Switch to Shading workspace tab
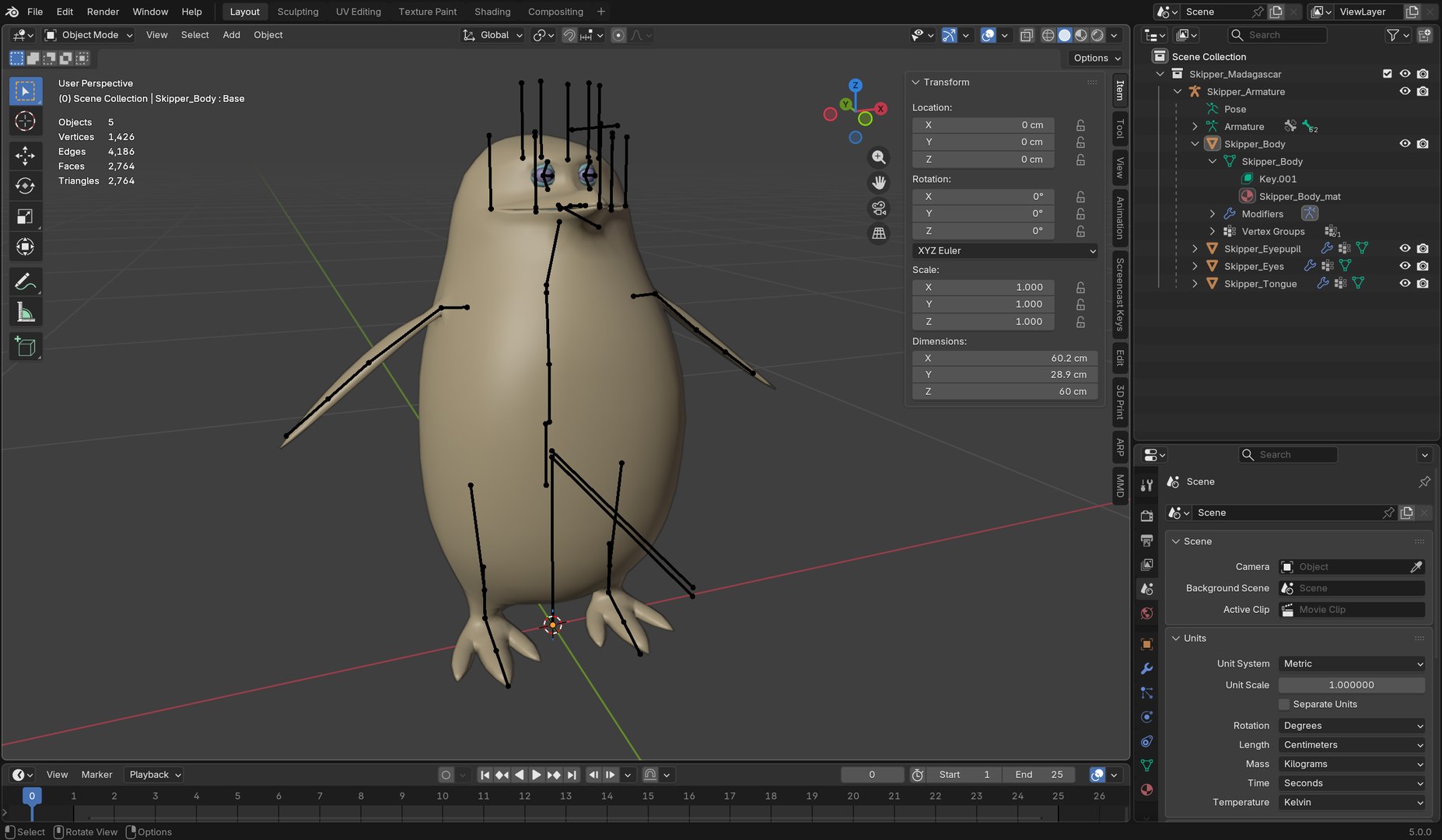 (x=492, y=12)
